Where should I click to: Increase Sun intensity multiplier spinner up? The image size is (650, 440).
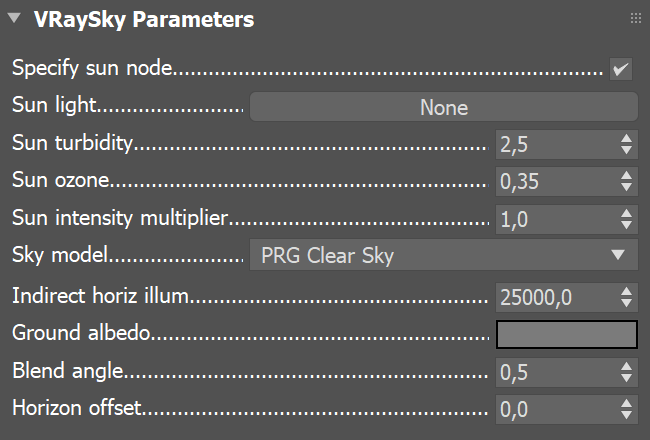pos(627,212)
